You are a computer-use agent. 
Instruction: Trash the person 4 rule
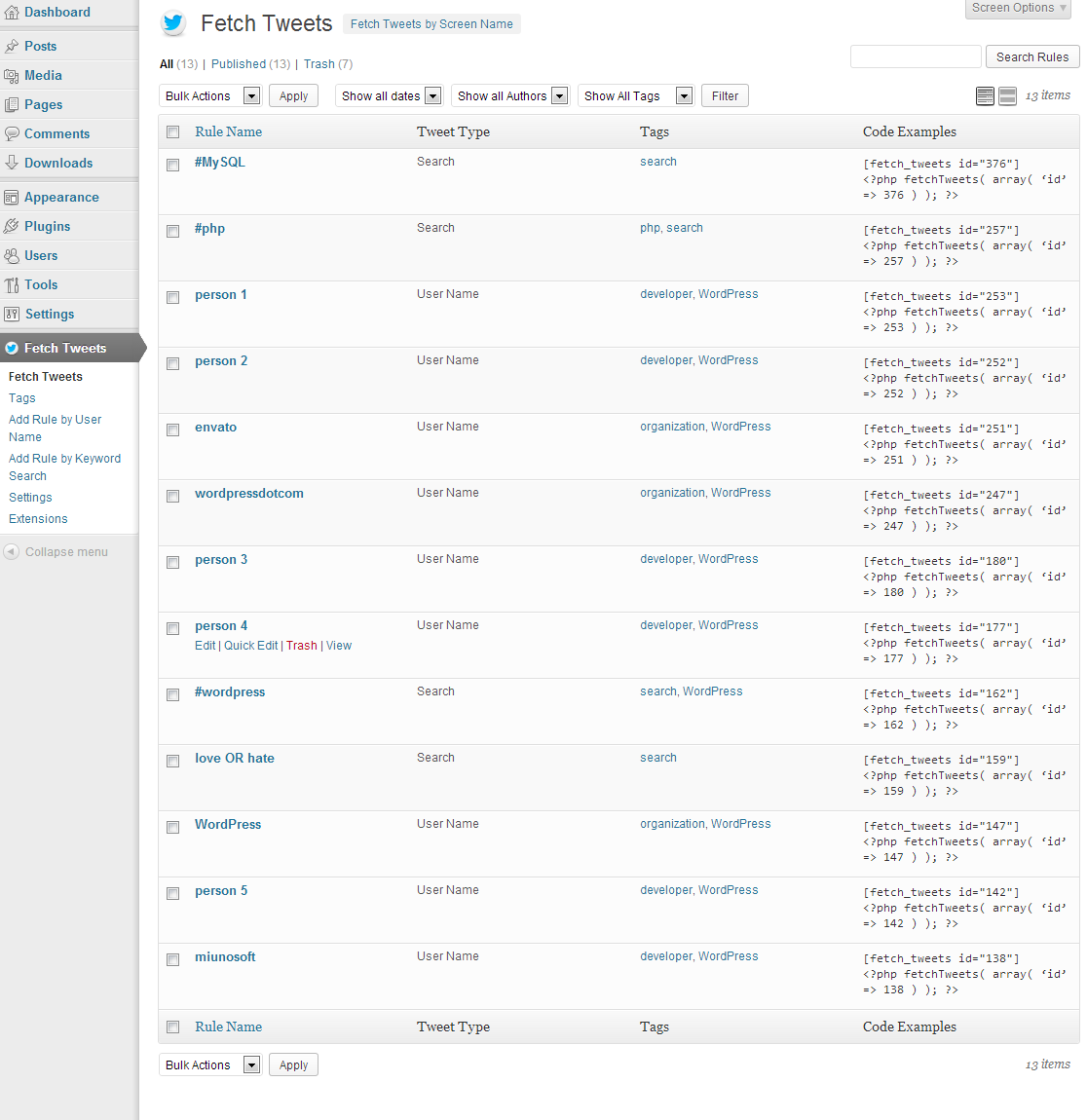point(301,646)
